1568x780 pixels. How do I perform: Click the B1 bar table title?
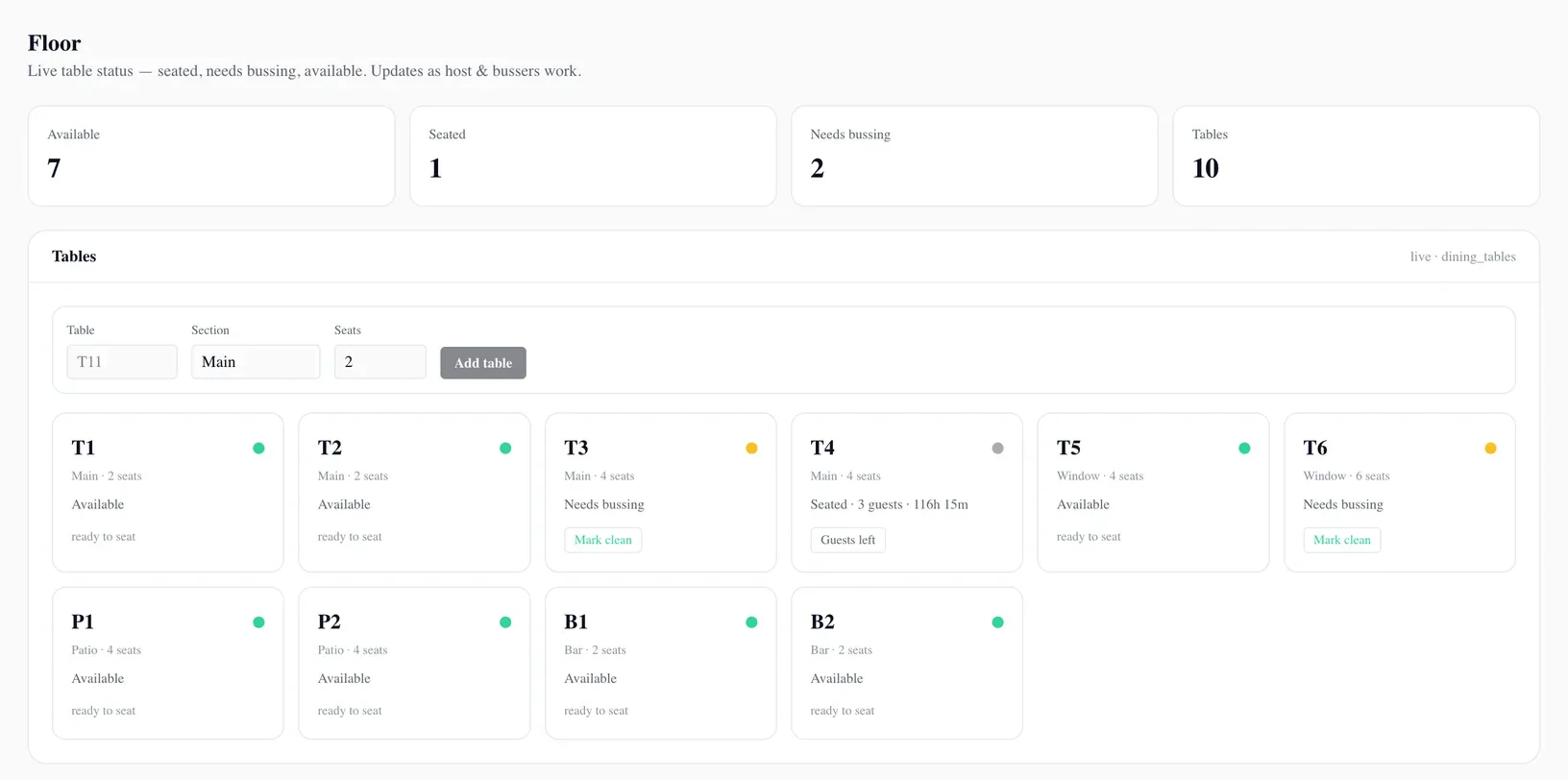tap(576, 622)
